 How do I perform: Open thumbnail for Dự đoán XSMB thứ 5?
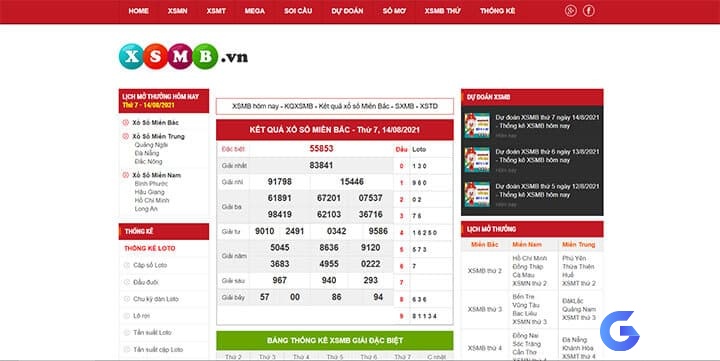477,194
